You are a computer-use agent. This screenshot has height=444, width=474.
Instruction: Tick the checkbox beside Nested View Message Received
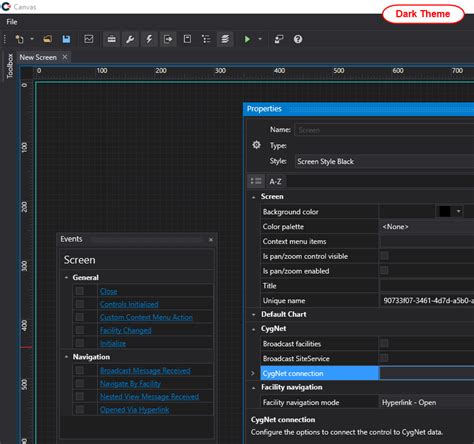click(x=80, y=396)
